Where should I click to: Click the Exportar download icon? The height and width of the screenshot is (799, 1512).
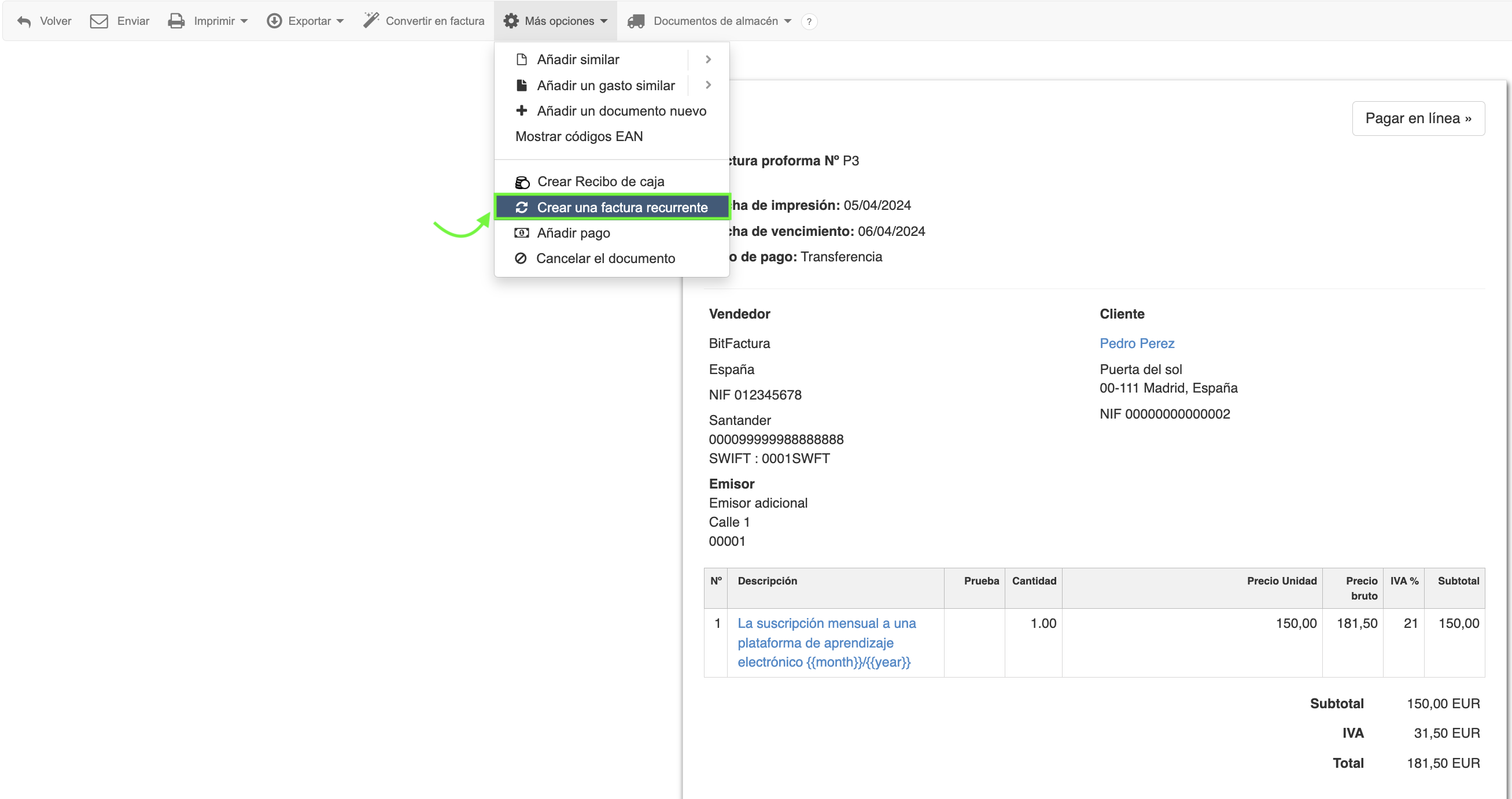(274, 21)
